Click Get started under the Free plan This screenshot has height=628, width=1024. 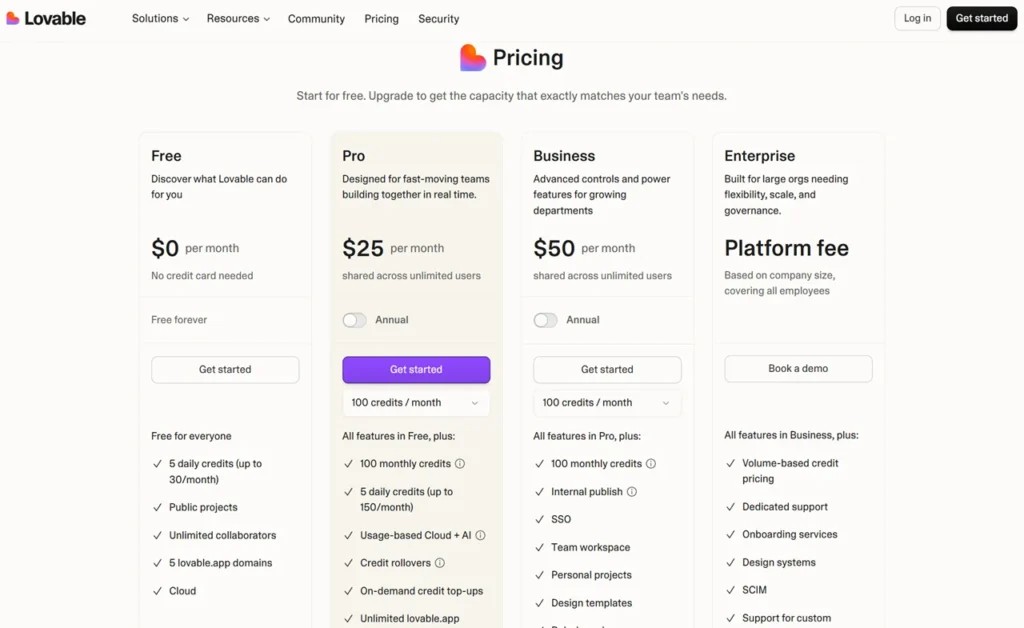(x=225, y=369)
